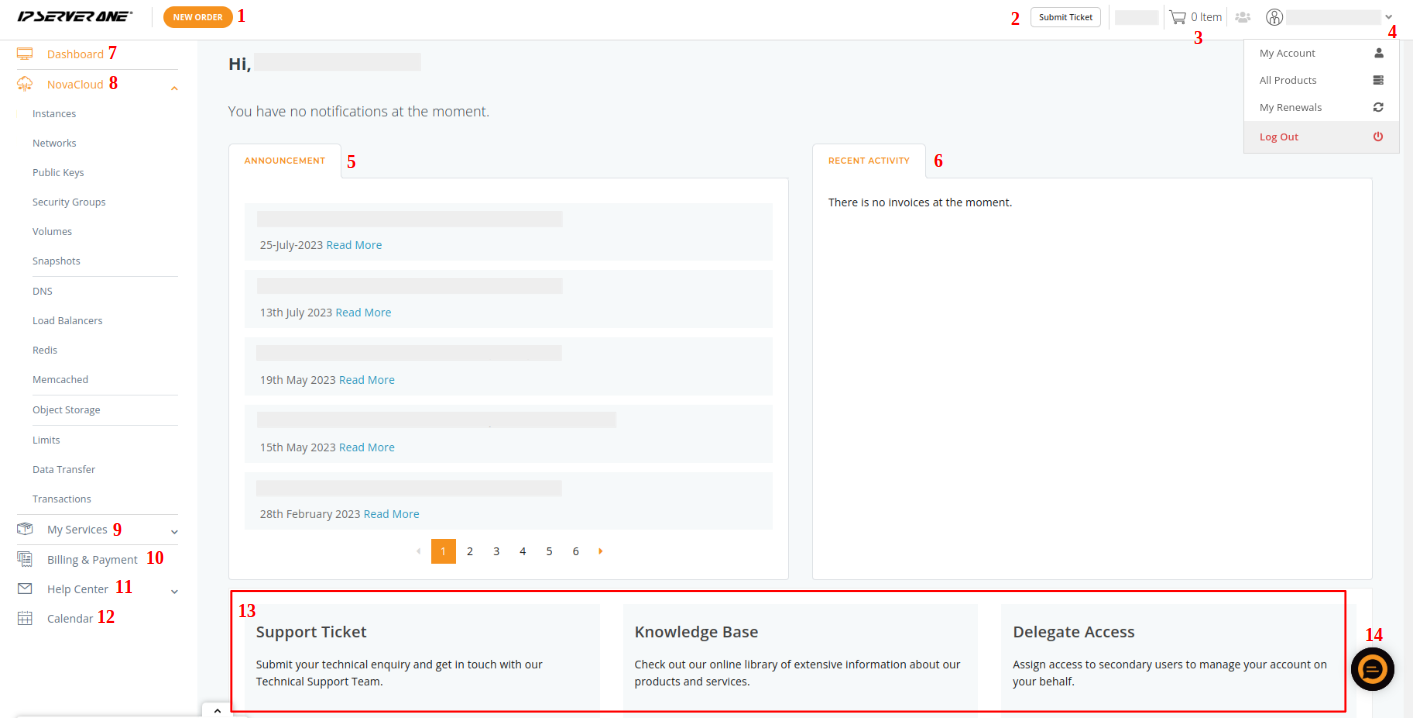Open My Renewals from account menu

(1290, 107)
